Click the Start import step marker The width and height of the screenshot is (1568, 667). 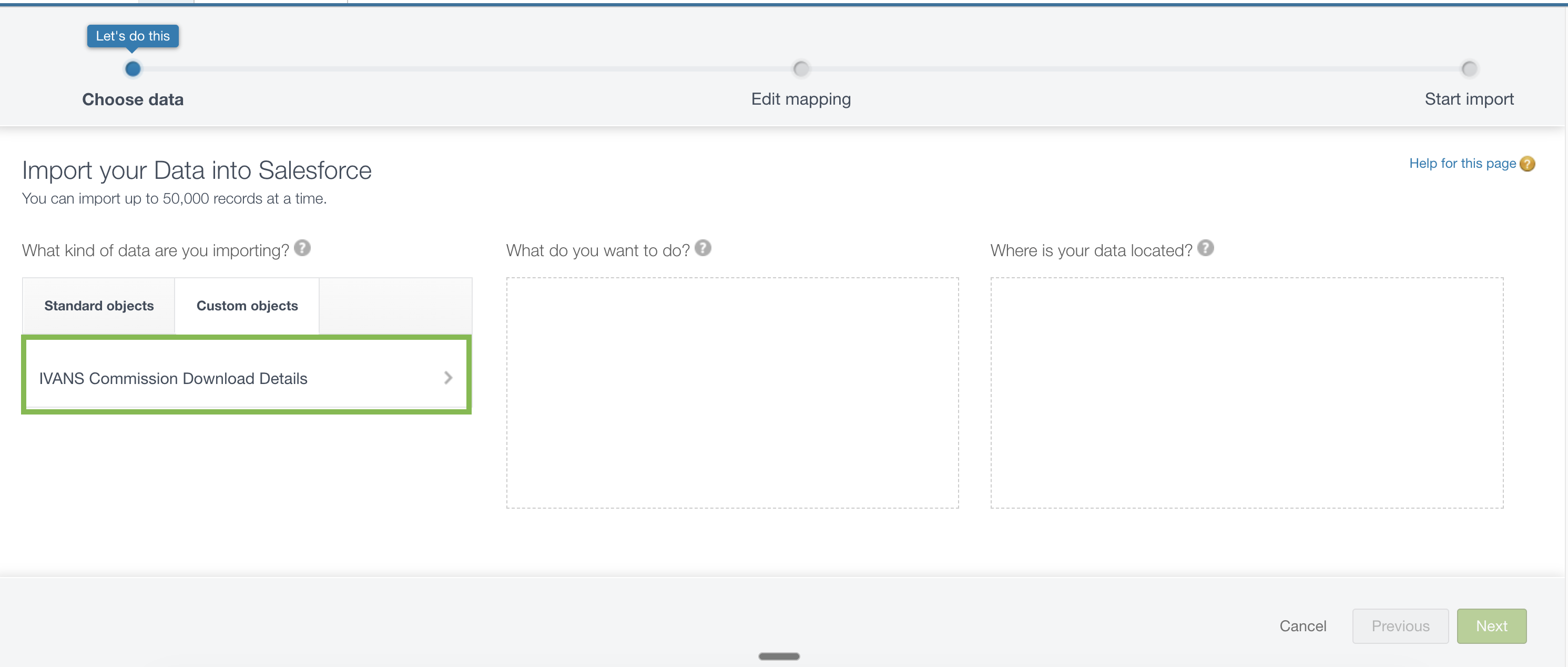click(1469, 69)
